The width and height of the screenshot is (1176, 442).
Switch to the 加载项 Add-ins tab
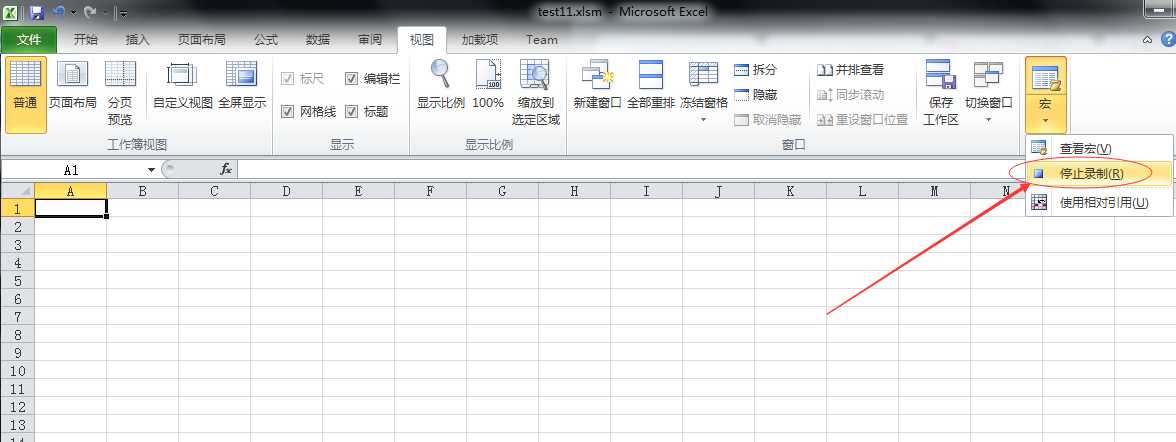479,40
